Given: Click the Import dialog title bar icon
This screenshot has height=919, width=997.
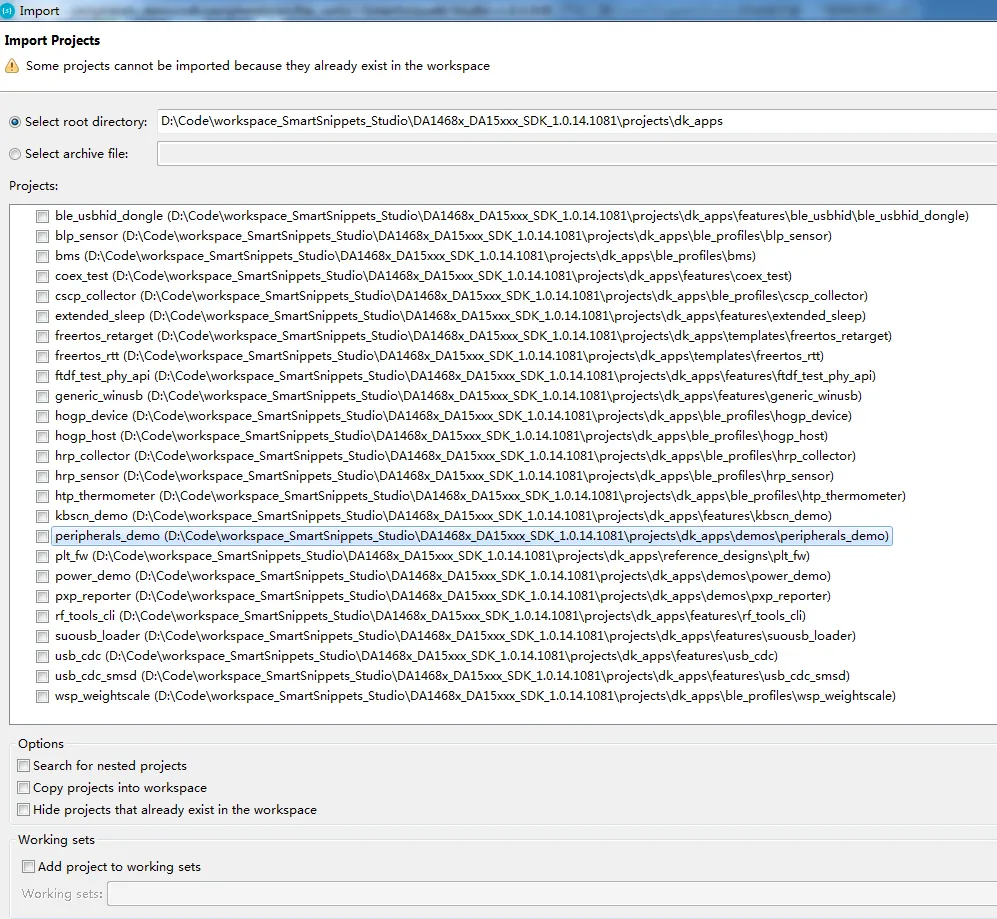Looking at the screenshot, I should tap(8, 11).
